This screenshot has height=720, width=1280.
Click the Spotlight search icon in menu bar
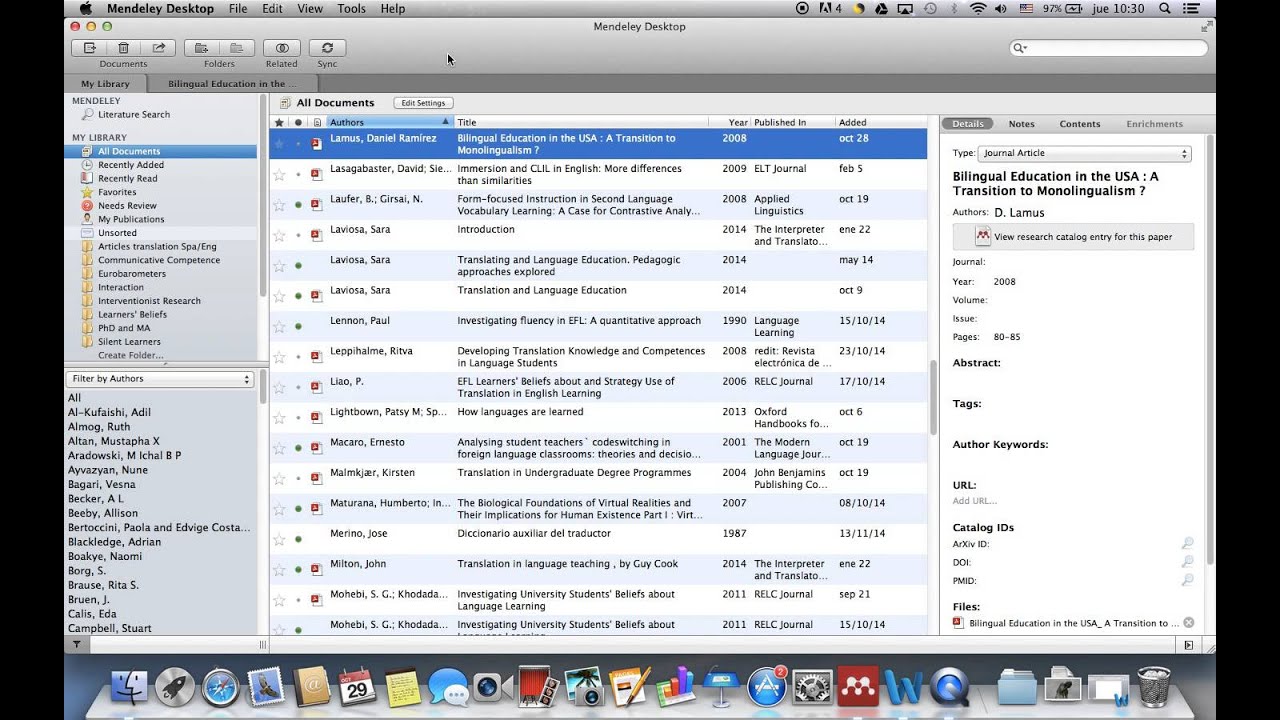click(x=1164, y=8)
